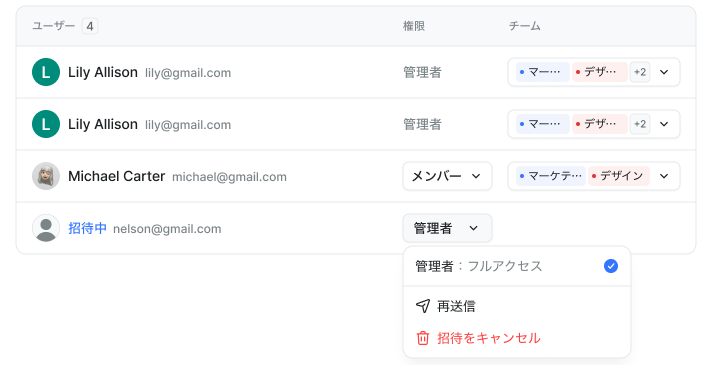Toggle the 管理者 dropdown for nelson@gmail.com
The image size is (710, 365).
(447, 228)
